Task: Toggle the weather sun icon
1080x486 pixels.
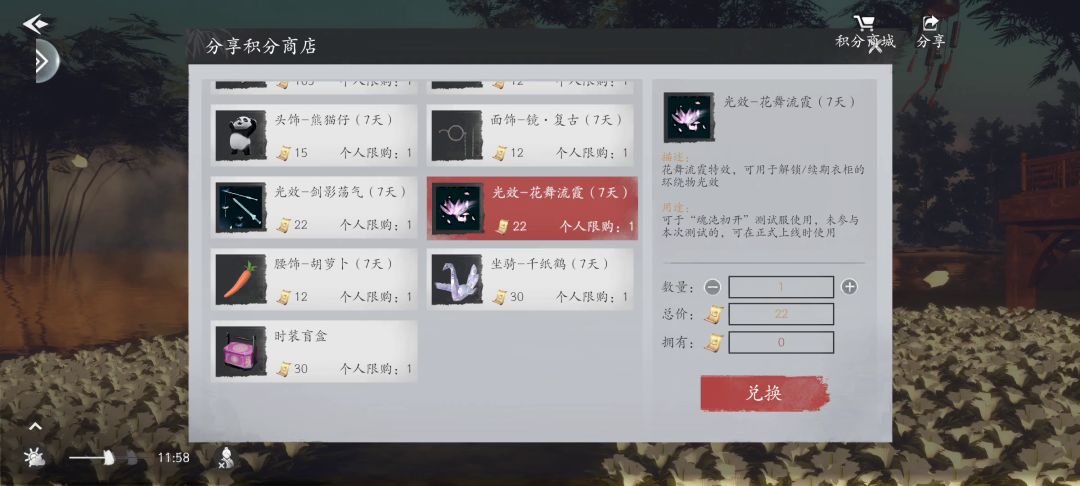Action: point(34,457)
